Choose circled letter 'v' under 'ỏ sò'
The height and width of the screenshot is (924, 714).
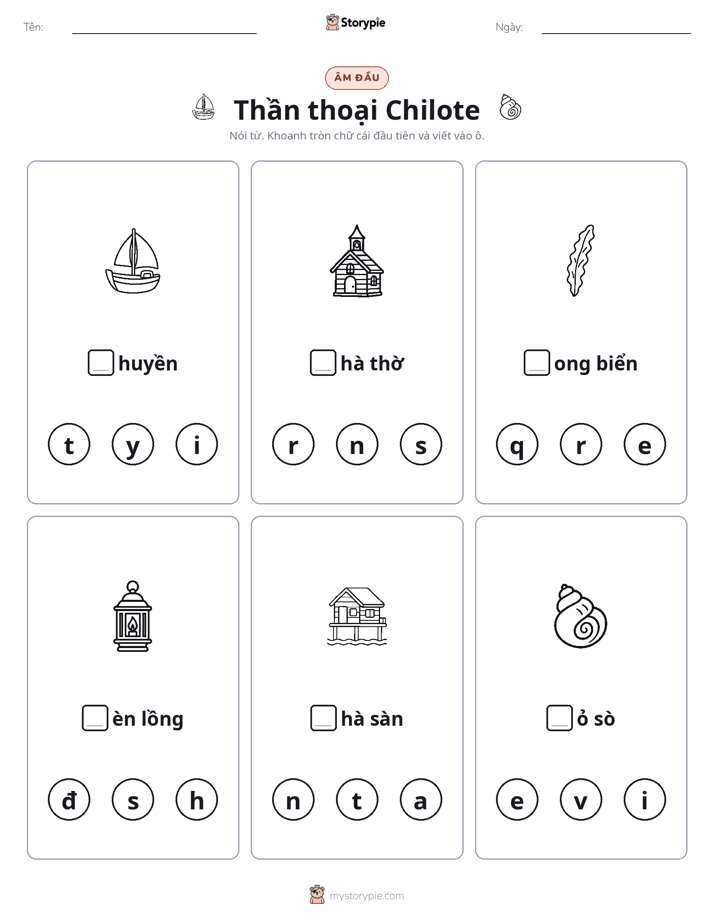click(581, 800)
